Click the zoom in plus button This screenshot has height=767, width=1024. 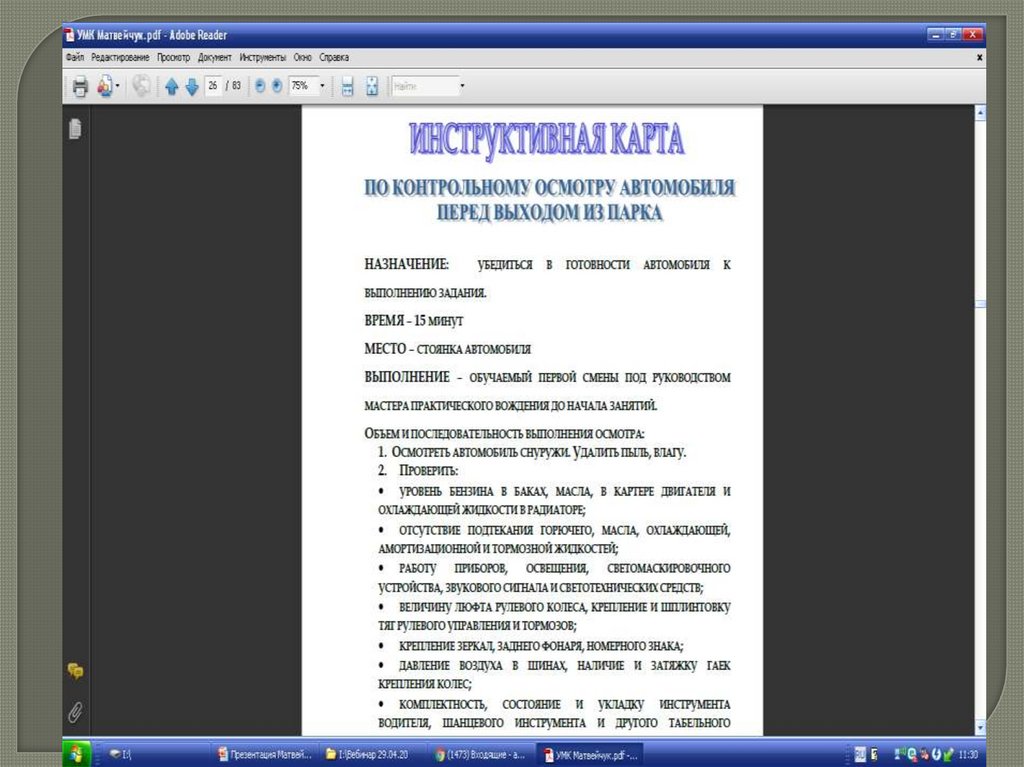coord(277,87)
